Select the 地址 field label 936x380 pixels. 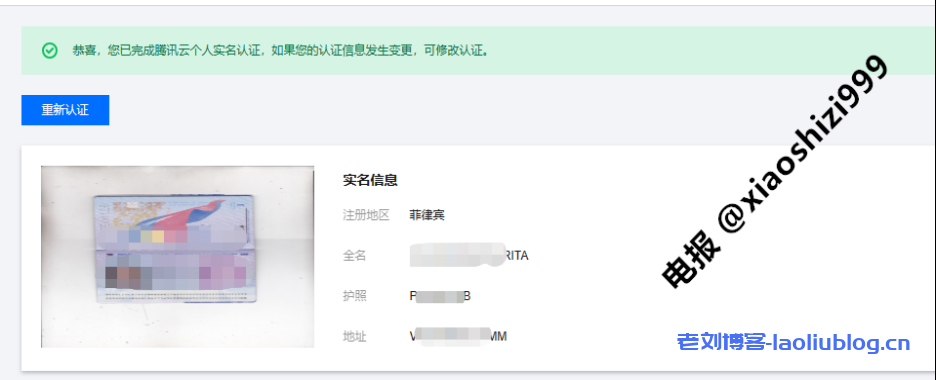tap(354, 336)
